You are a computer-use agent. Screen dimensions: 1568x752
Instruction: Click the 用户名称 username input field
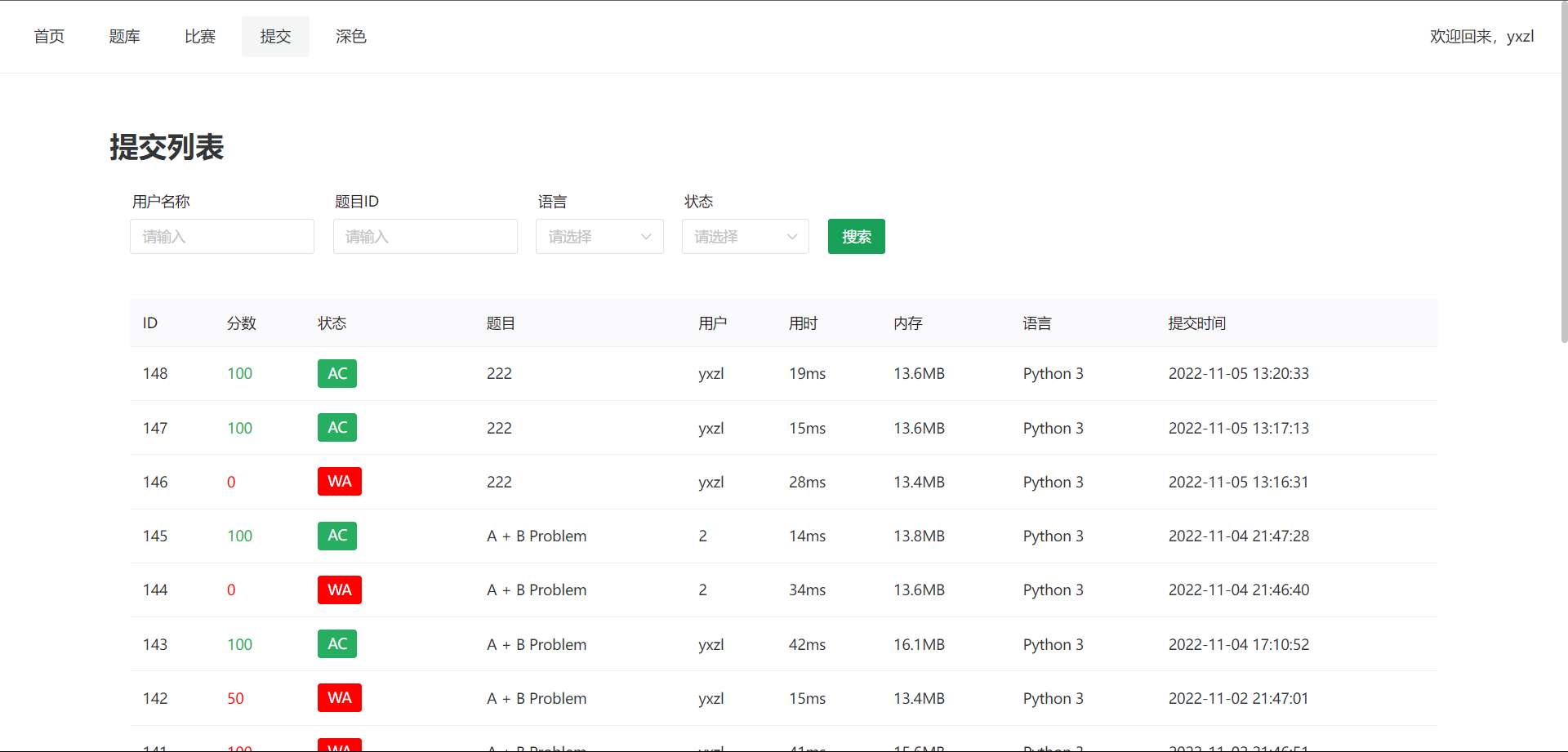click(221, 237)
